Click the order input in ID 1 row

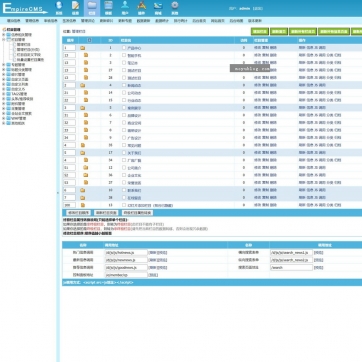click(x=69, y=48)
